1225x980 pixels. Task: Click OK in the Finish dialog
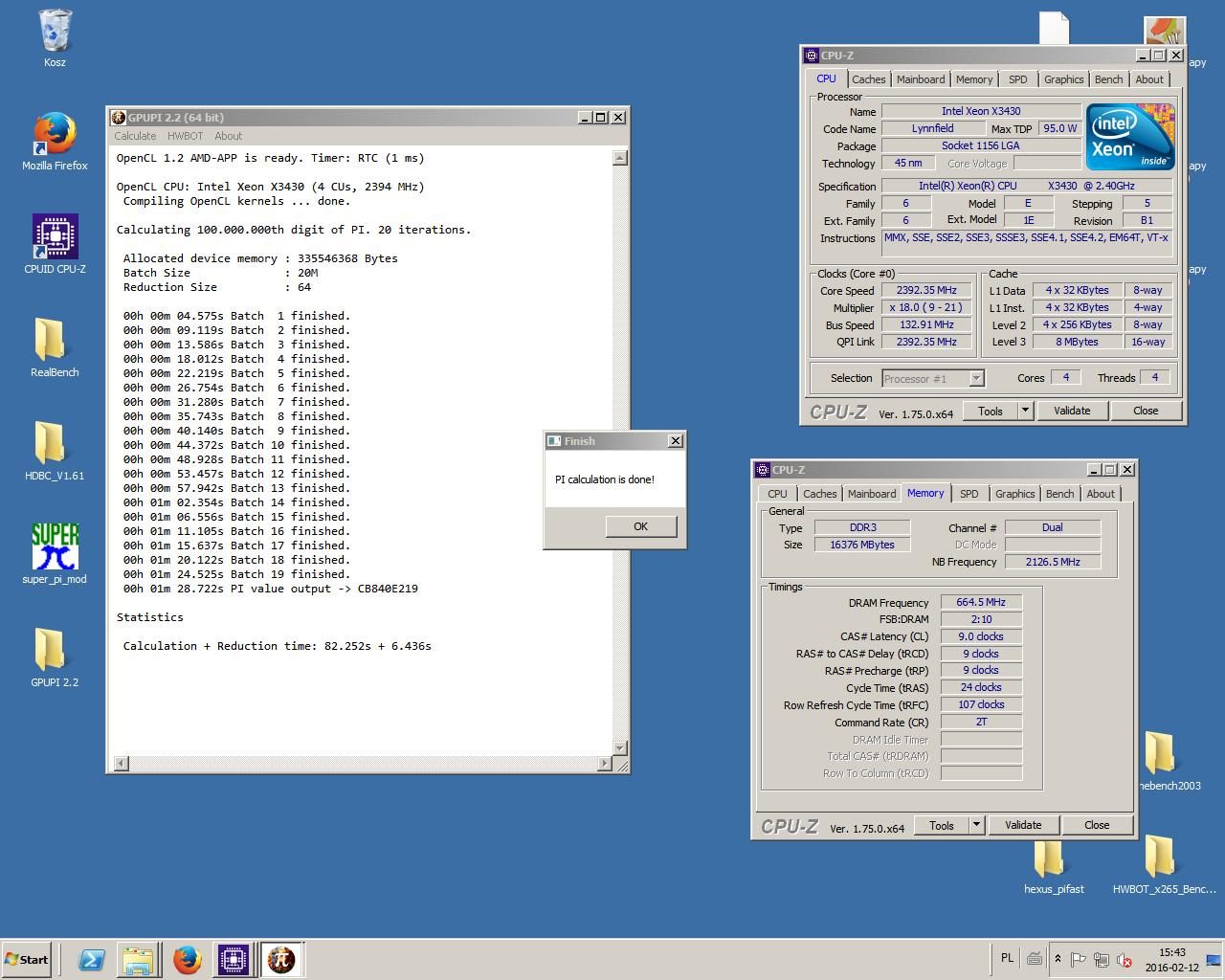pos(640,526)
